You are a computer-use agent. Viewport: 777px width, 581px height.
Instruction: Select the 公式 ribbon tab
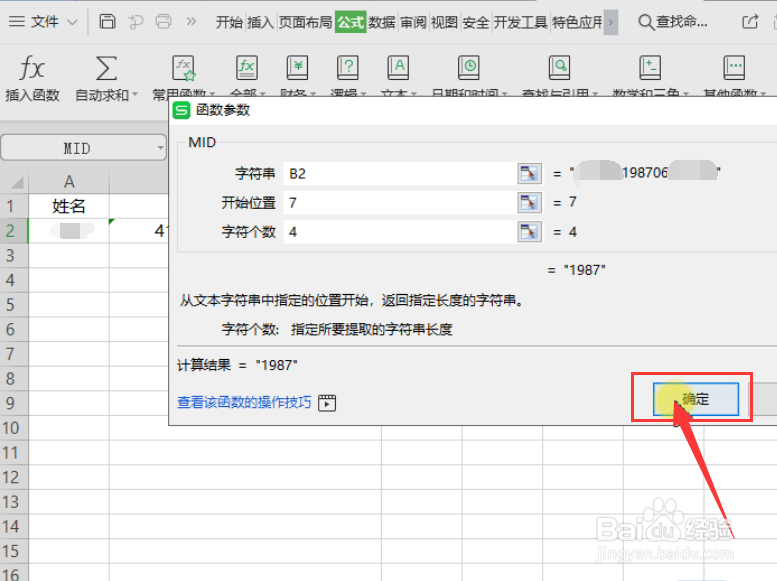[x=350, y=22]
